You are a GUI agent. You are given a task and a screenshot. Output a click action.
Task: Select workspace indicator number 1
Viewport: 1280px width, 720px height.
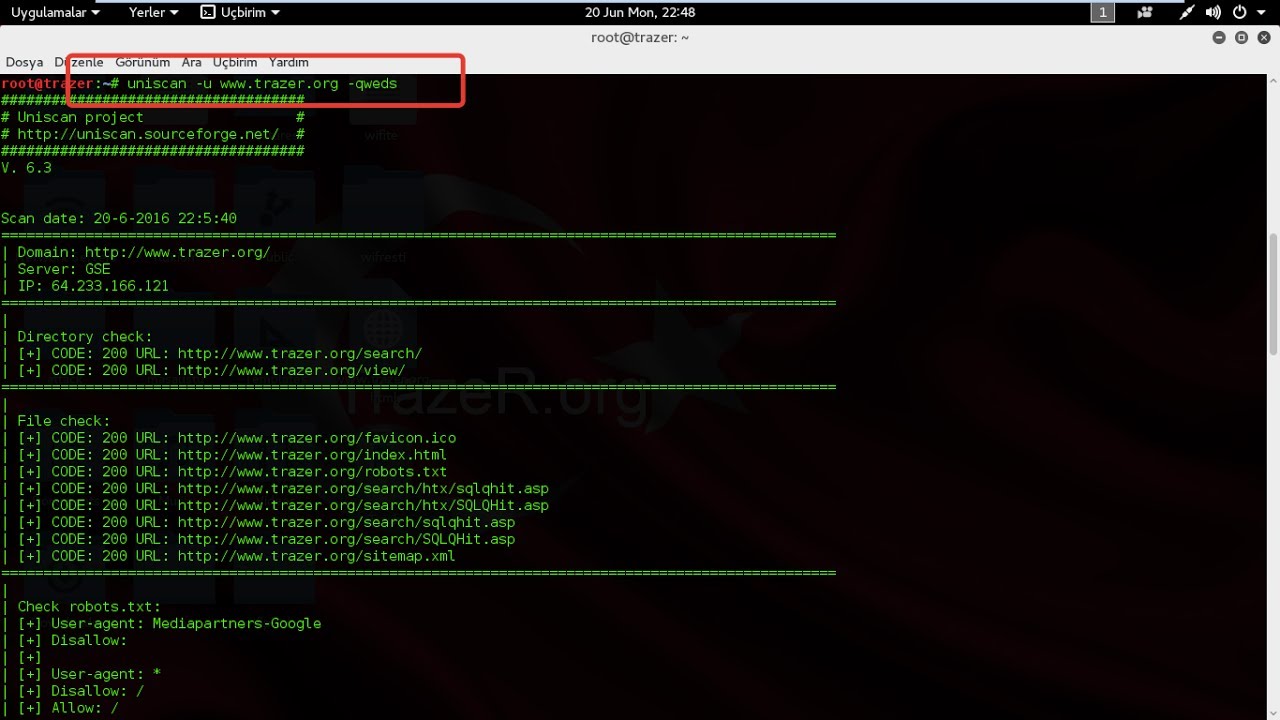coord(1102,13)
